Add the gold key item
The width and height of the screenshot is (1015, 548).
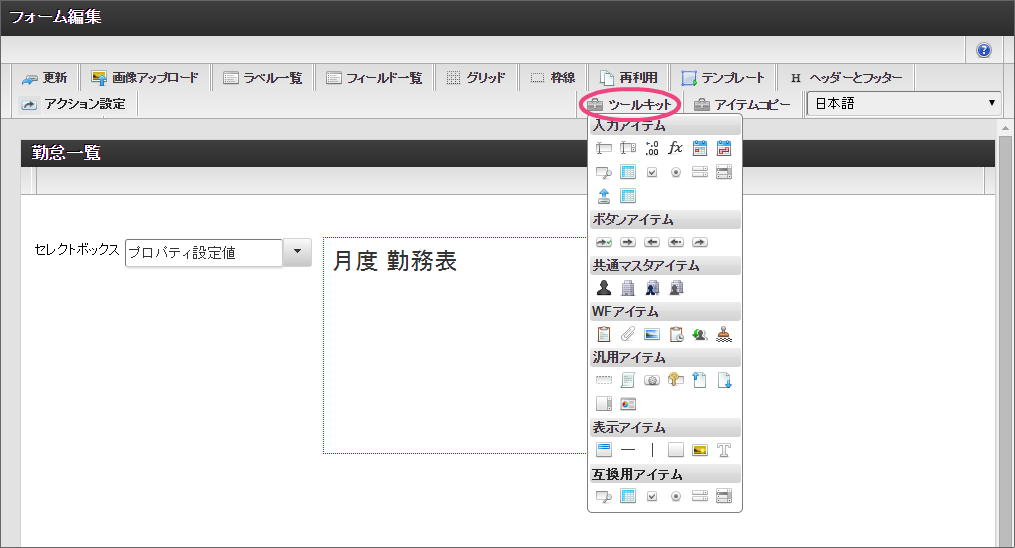(x=676, y=380)
